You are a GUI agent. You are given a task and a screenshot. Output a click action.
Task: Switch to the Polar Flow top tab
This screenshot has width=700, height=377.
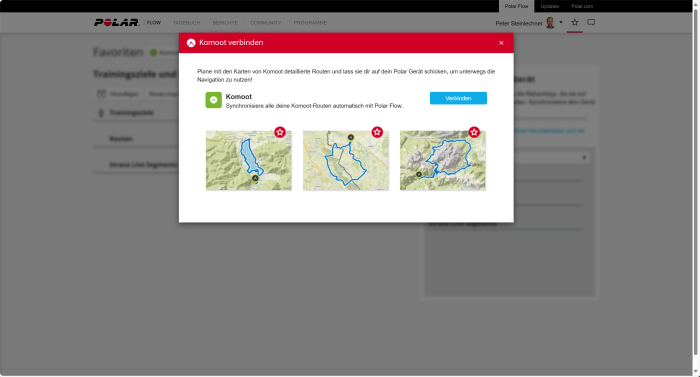point(517,6)
